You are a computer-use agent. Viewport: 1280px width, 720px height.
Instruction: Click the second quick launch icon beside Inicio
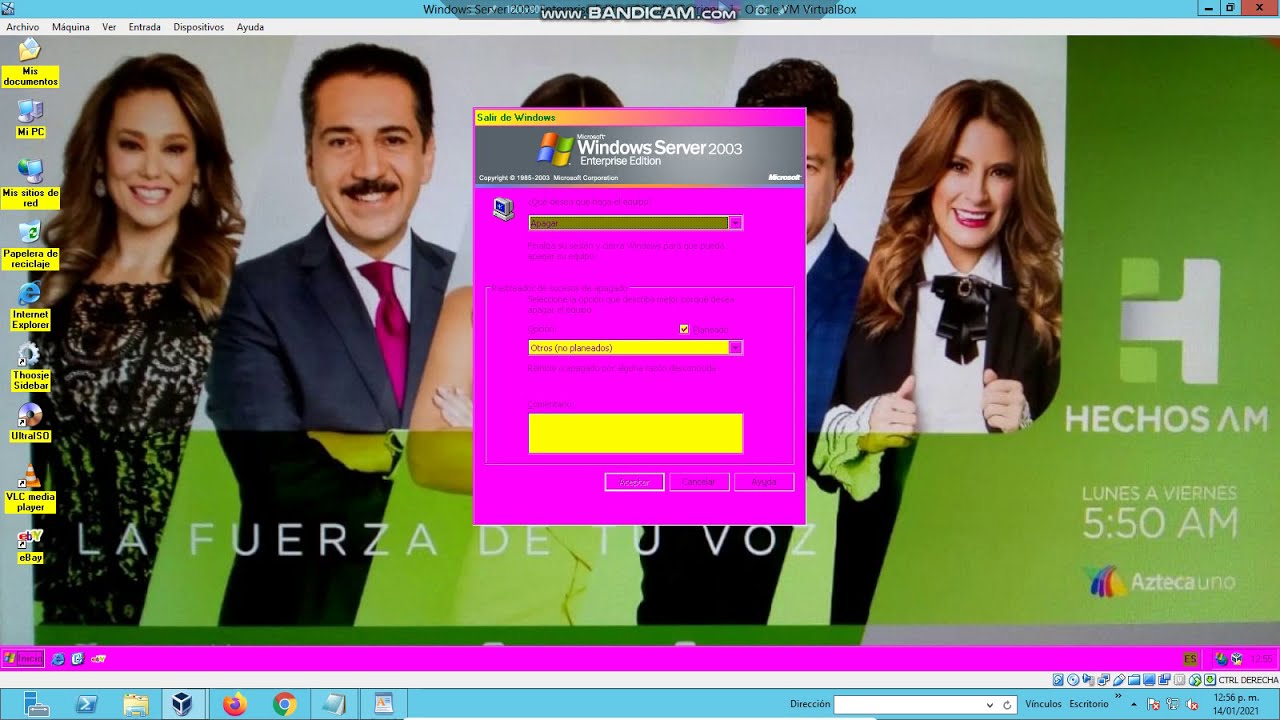[77, 659]
